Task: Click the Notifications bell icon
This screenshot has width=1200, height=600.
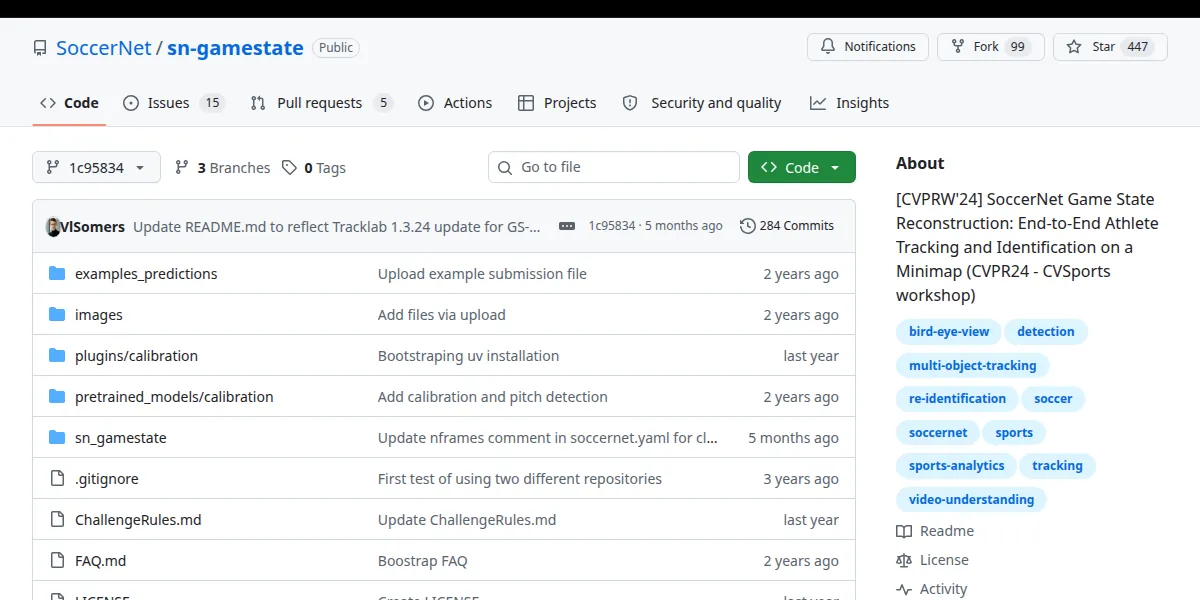Action: (x=828, y=47)
